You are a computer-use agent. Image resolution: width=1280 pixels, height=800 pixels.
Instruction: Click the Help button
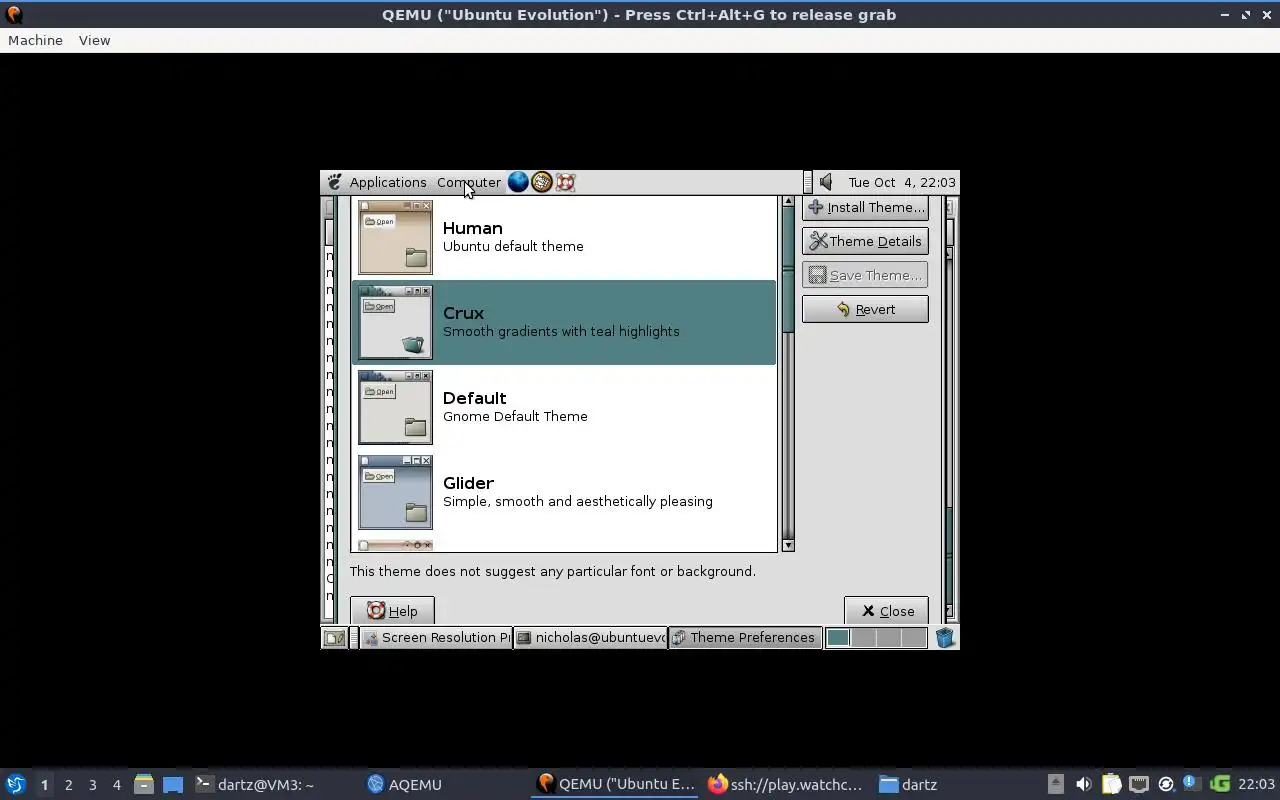point(392,611)
